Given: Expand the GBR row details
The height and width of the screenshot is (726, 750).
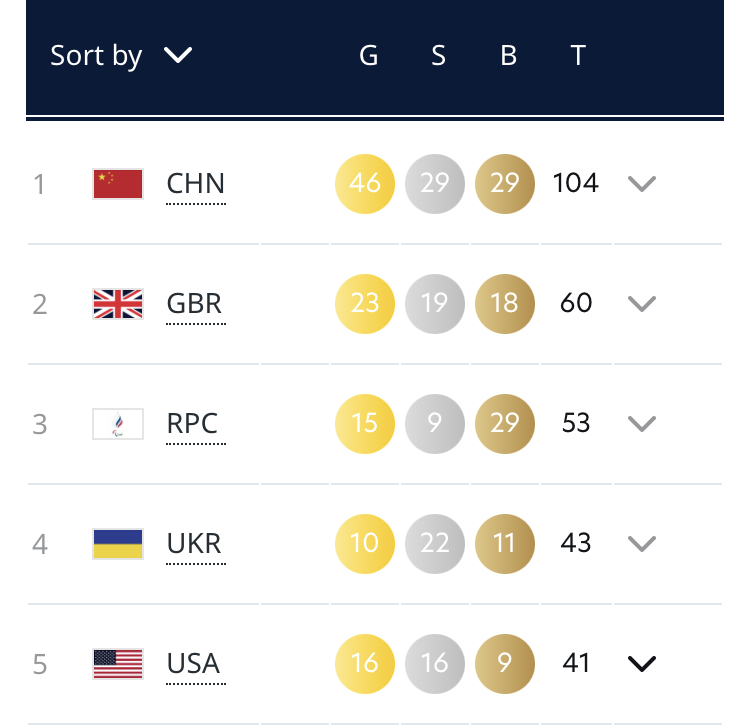Looking at the screenshot, I should [x=641, y=304].
